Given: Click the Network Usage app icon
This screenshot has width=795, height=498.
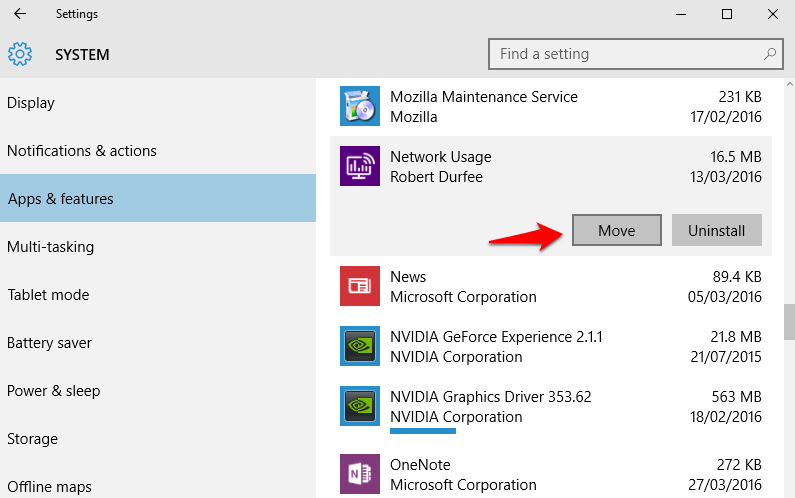Looking at the screenshot, I should coord(359,166).
